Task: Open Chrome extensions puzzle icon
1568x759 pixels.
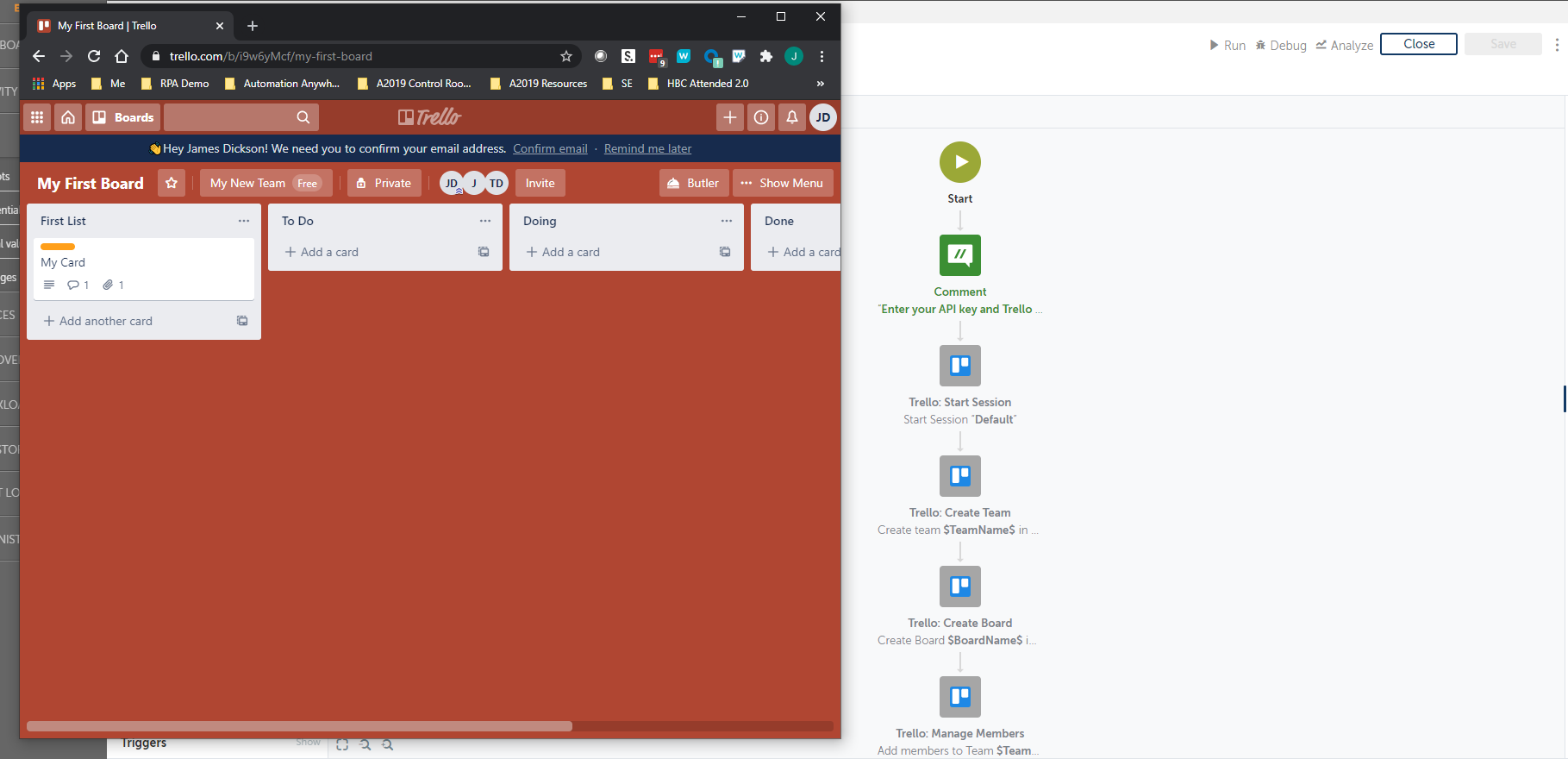Action: [x=766, y=56]
